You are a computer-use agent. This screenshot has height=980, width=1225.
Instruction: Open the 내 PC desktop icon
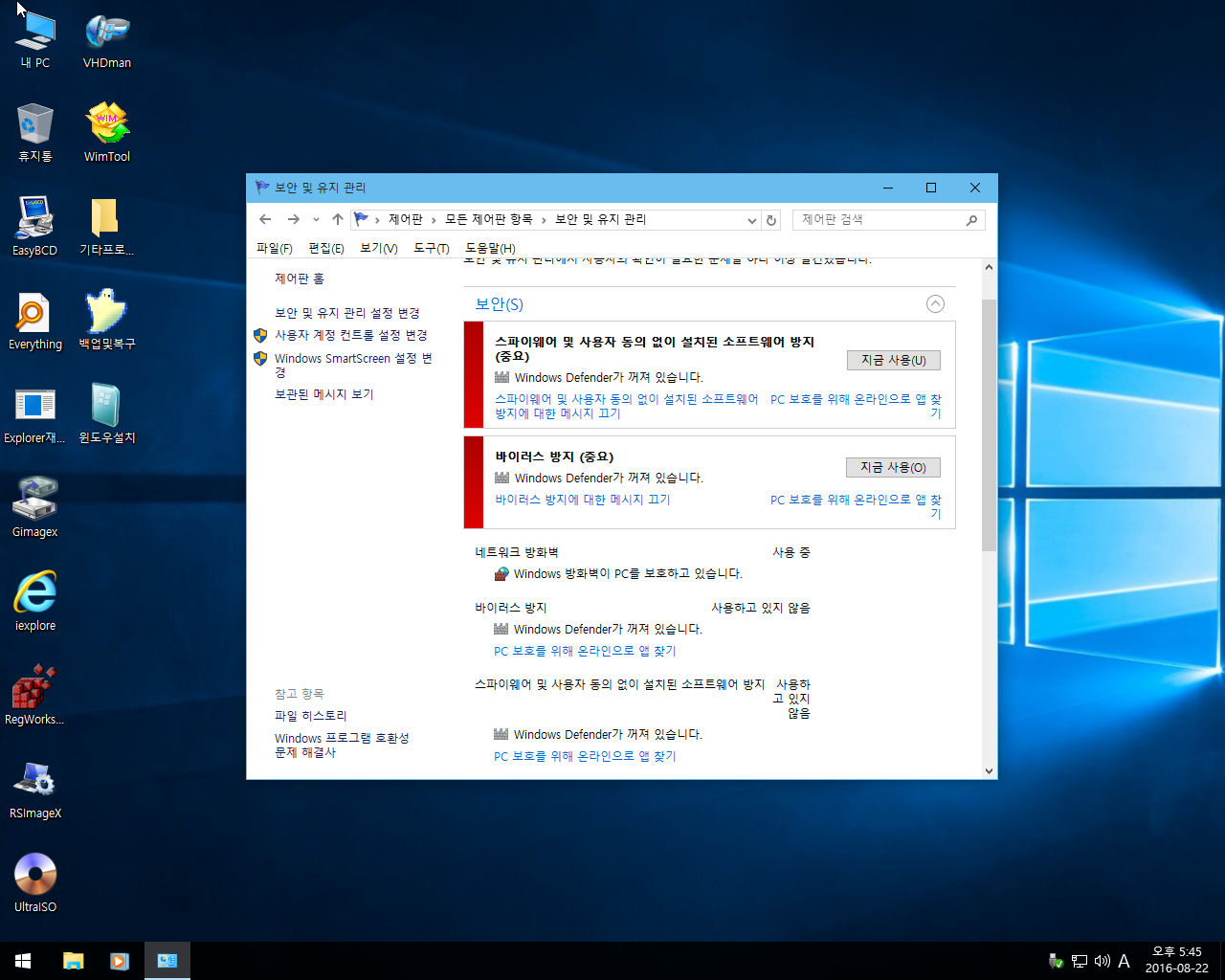click(35, 40)
